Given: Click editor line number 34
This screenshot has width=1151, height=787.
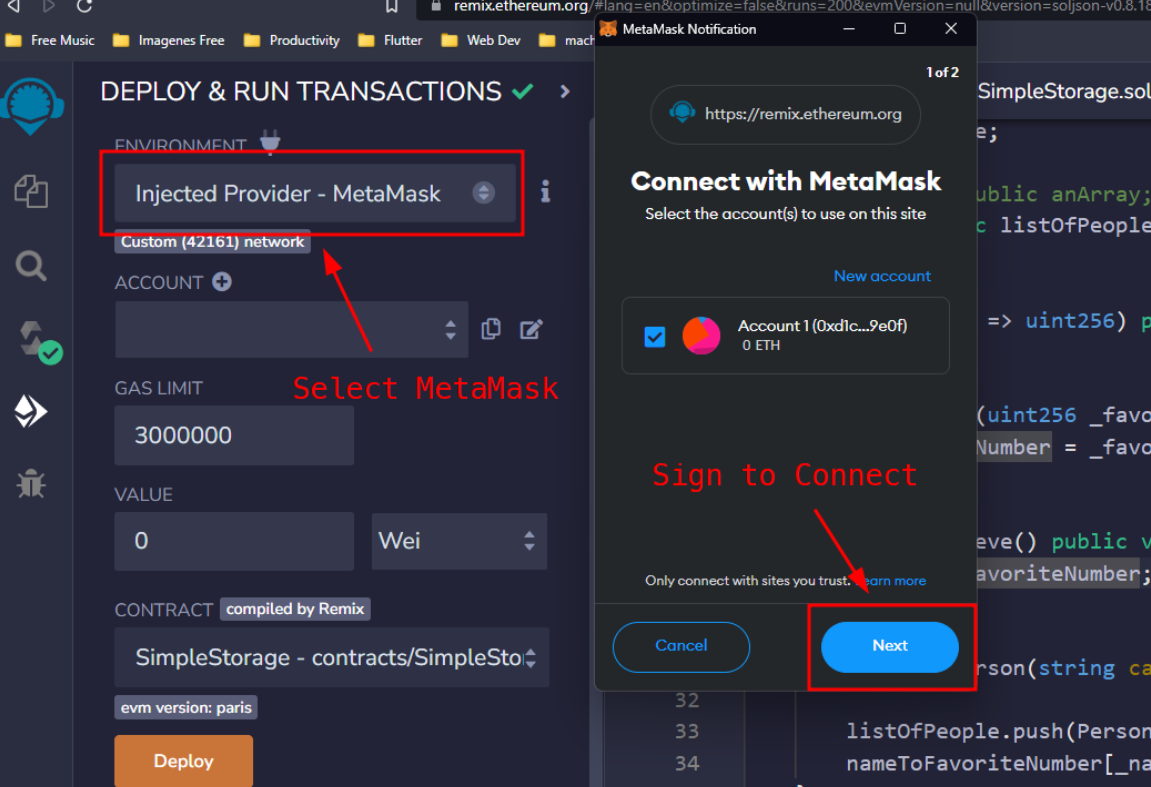Looking at the screenshot, I should 687,764.
